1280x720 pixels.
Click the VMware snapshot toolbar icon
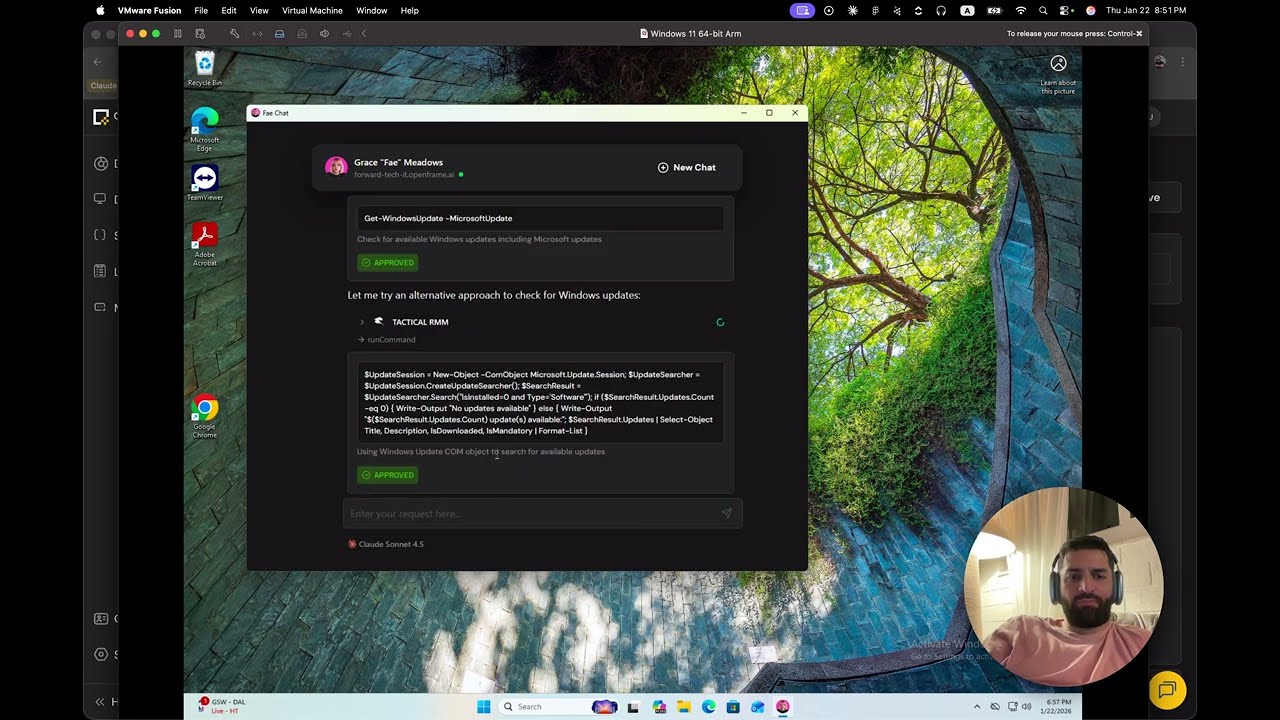[x=200, y=34]
